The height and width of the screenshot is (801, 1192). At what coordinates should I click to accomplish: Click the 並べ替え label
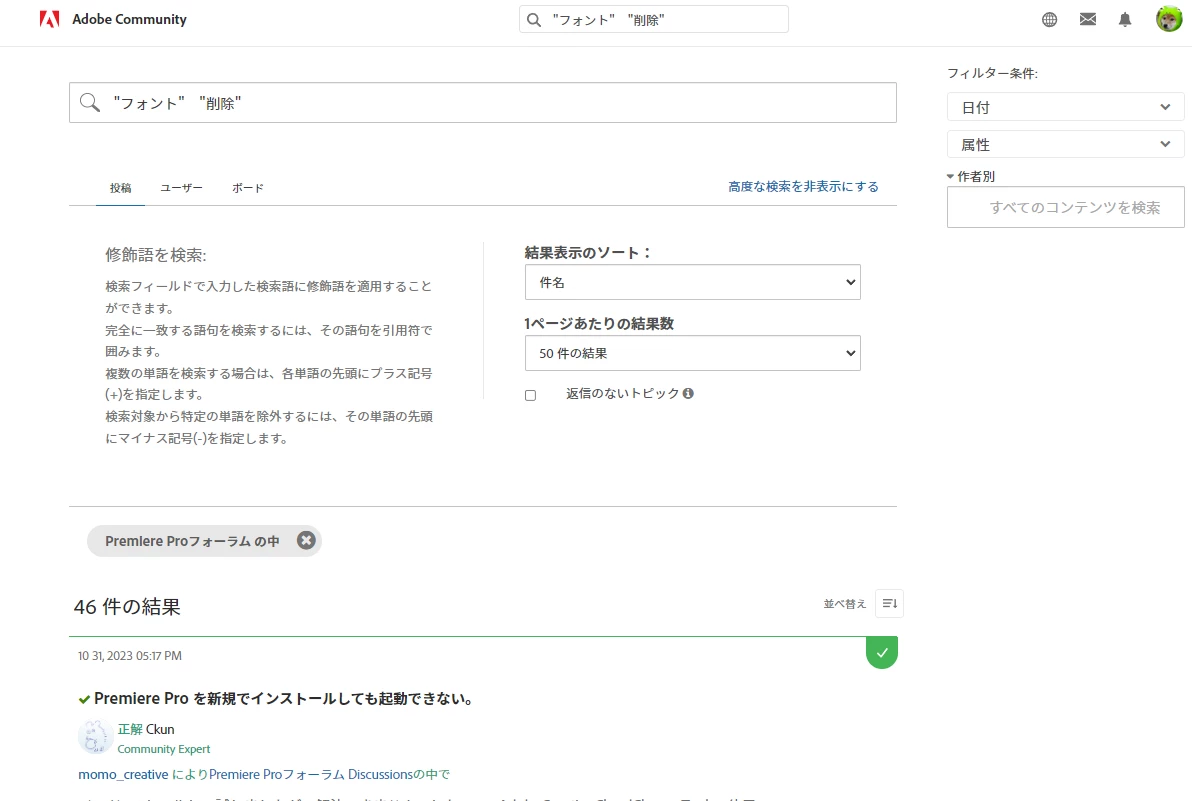[845, 603]
